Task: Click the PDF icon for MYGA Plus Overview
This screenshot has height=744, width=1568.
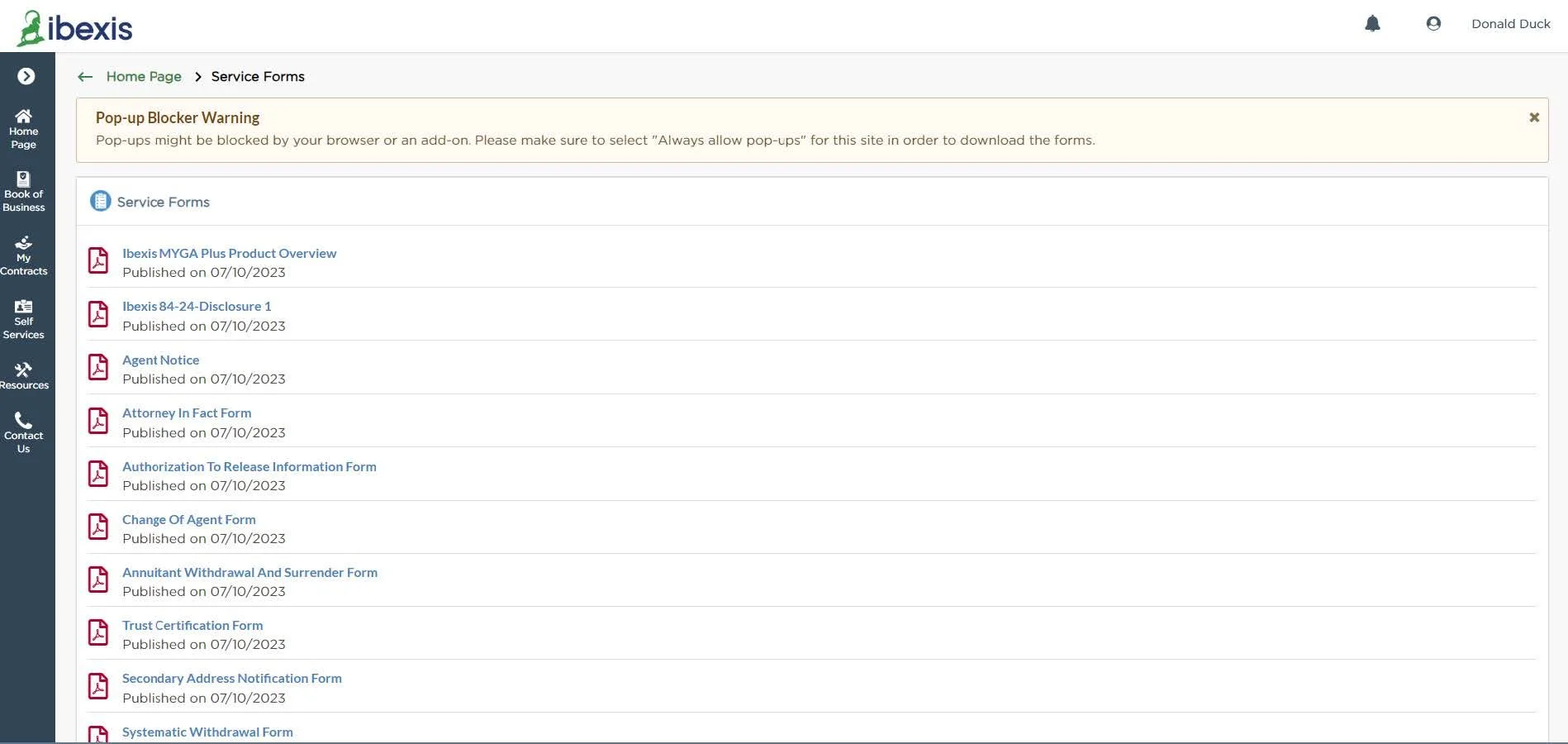Action: coord(98,260)
